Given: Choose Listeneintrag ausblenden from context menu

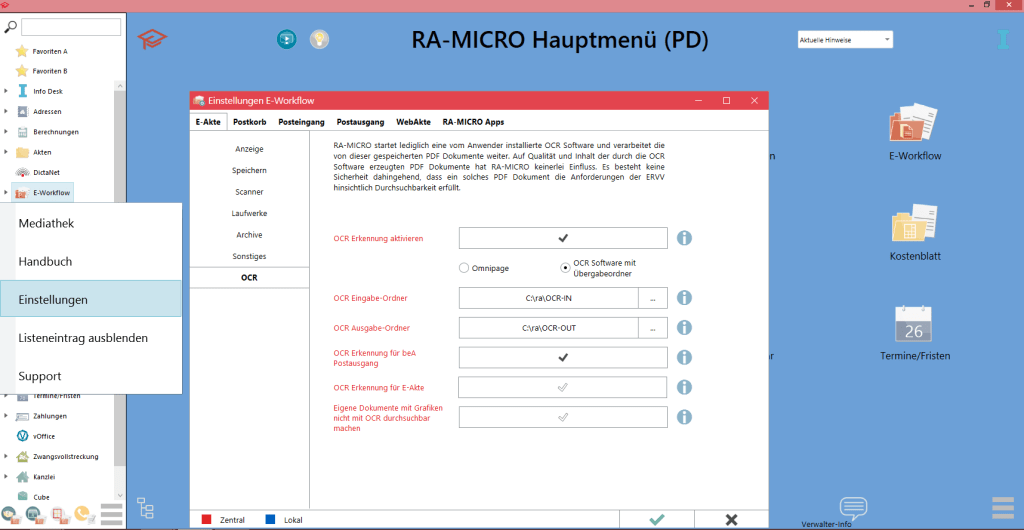Looking at the screenshot, I should point(91,338).
